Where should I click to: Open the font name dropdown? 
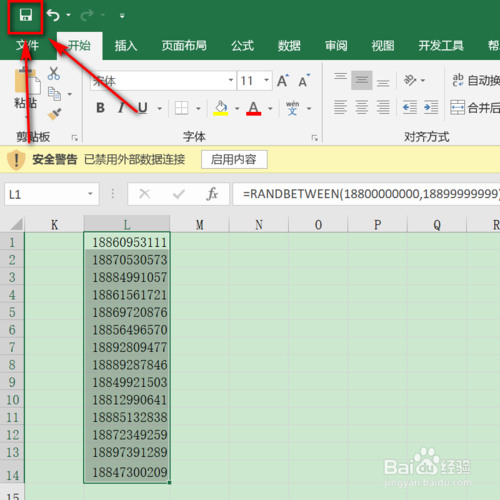231,80
